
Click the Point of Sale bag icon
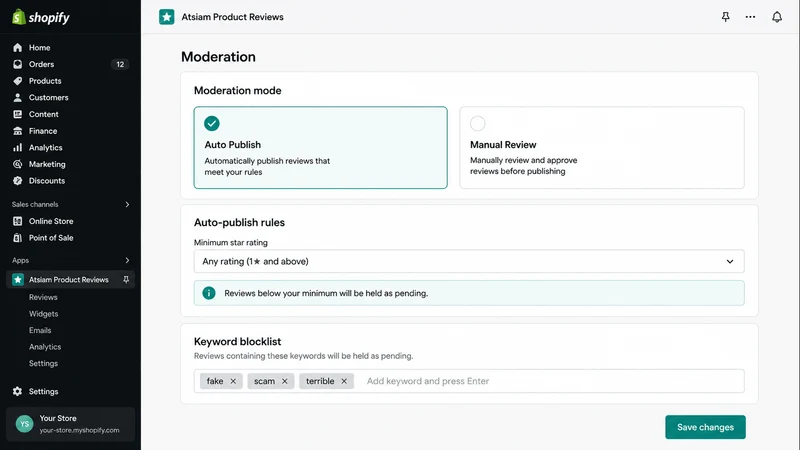coord(17,238)
